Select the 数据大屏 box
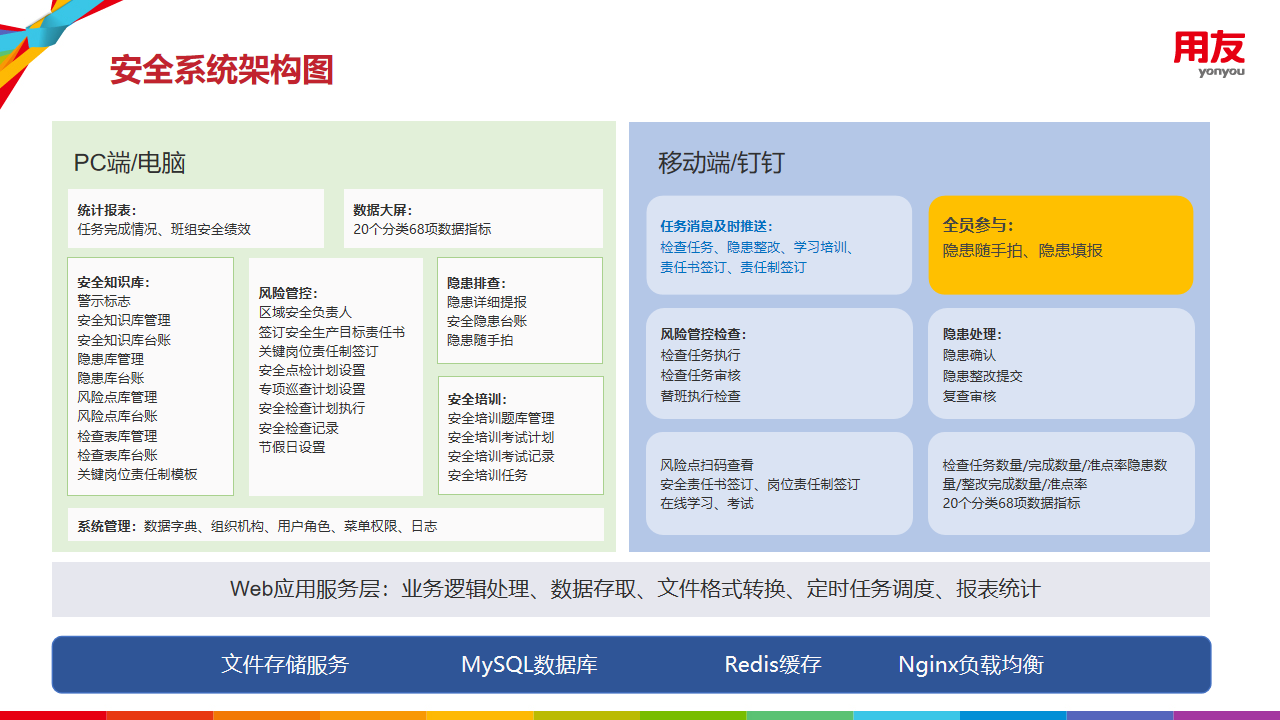 coord(473,219)
